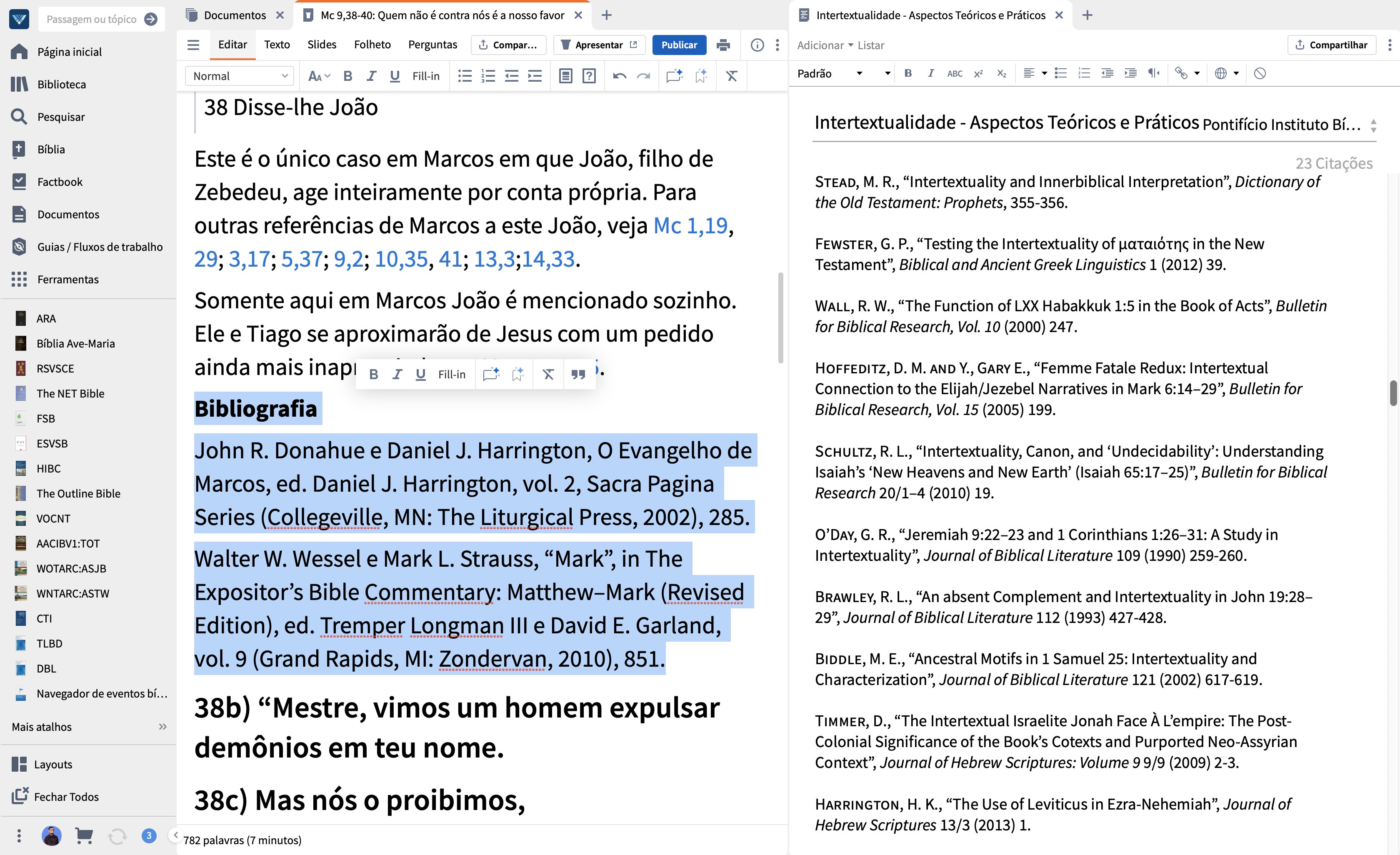Open link options dropdown arrow
This screenshot has height=855, width=1400.
pyautogui.click(x=1197, y=73)
